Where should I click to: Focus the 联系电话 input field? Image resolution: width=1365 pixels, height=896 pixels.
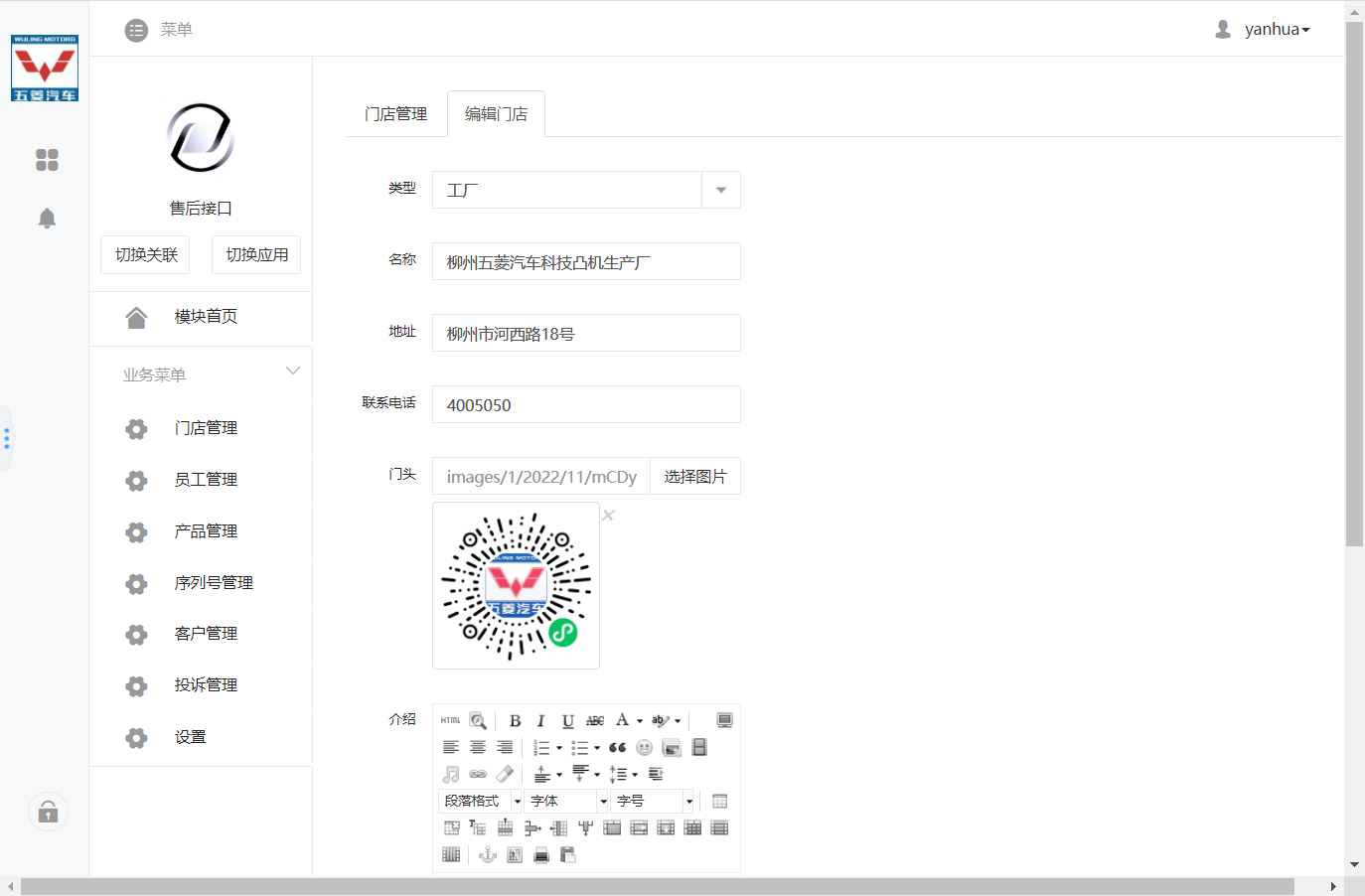click(586, 404)
